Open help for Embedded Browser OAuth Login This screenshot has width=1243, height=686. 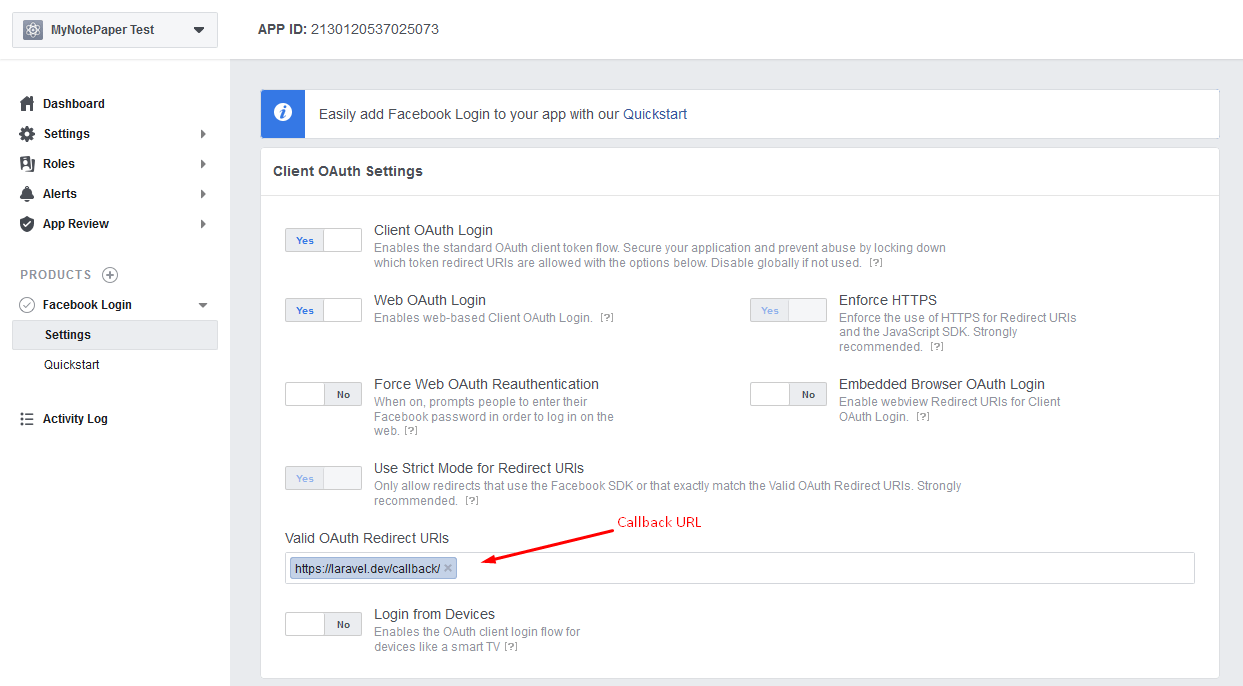(x=923, y=417)
